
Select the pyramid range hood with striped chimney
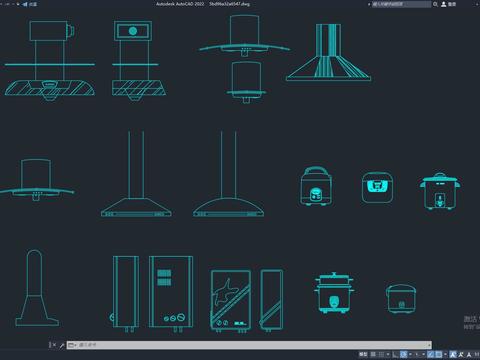click(x=328, y=52)
